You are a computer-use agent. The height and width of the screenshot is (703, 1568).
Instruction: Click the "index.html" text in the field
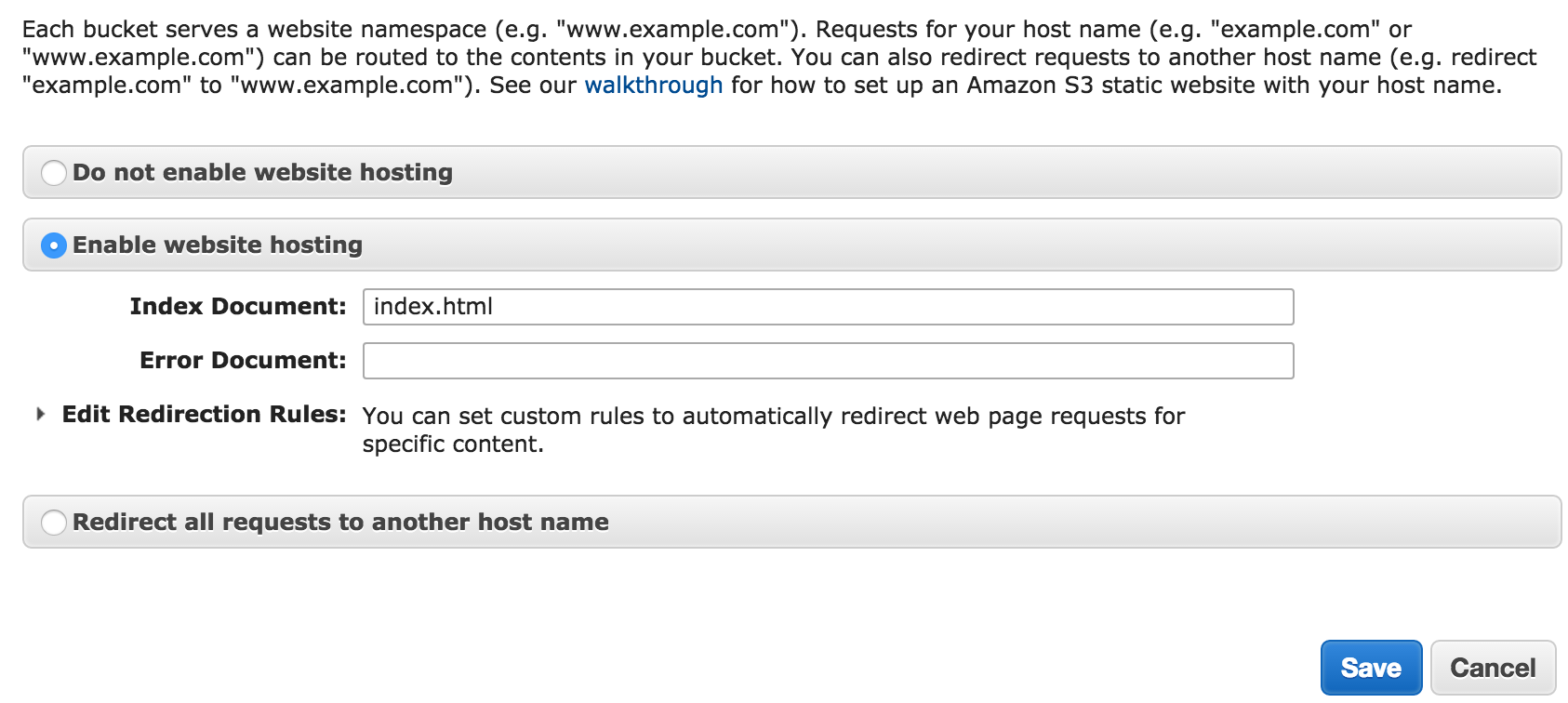[x=433, y=307]
